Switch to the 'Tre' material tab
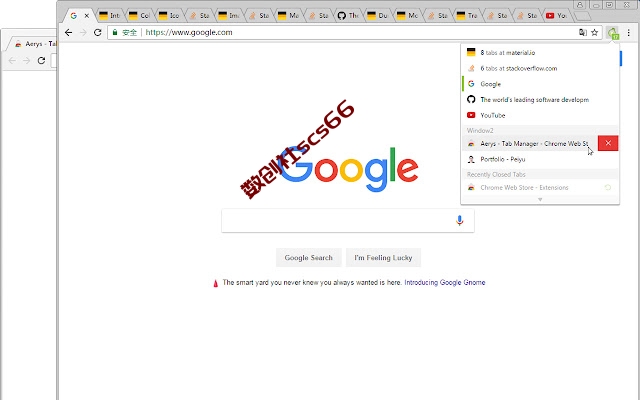 coord(467,16)
